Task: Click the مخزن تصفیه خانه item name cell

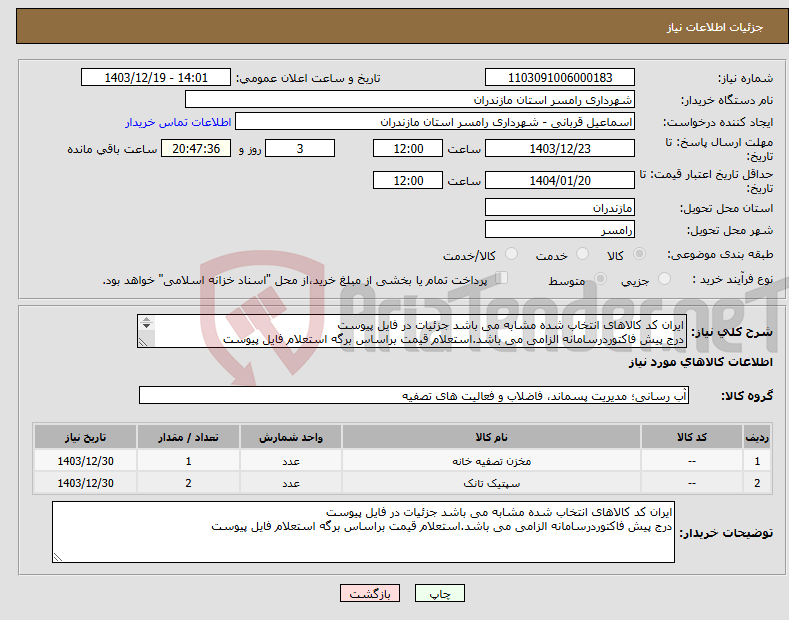Action: click(491, 461)
